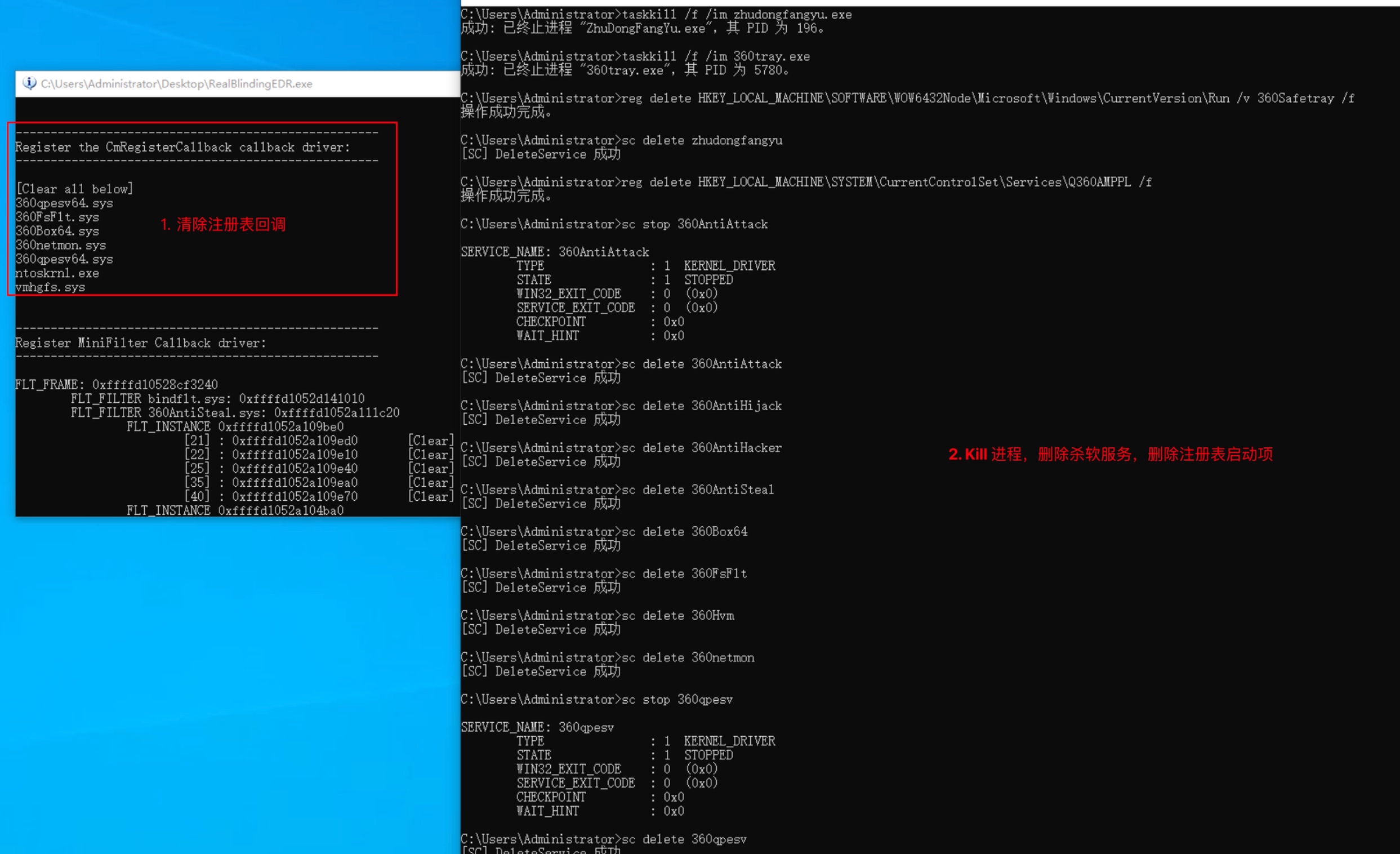Click the '360FsFlt.sys' entry in list
Screen dimensions: 1400x854
point(57,217)
